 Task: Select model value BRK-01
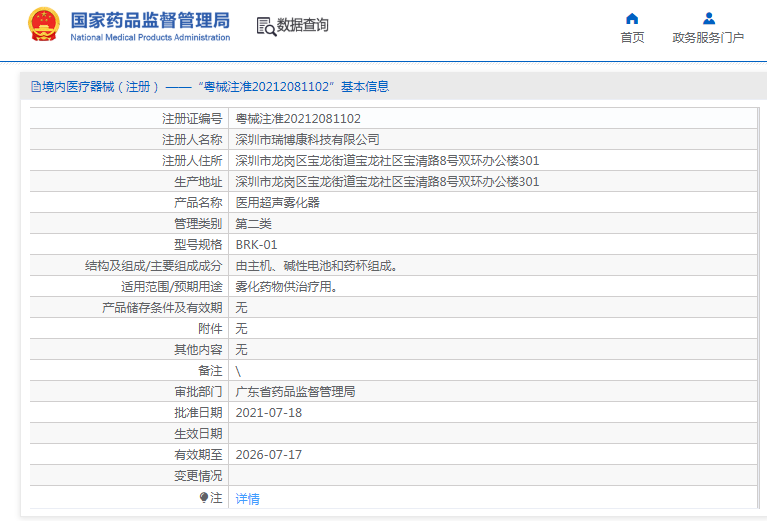256,245
